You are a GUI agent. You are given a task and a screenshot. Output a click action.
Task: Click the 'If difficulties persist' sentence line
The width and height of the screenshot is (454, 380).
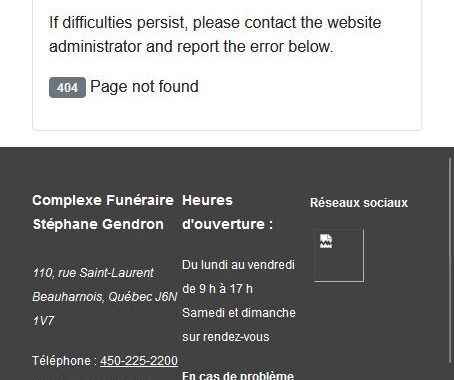tap(215, 23)
